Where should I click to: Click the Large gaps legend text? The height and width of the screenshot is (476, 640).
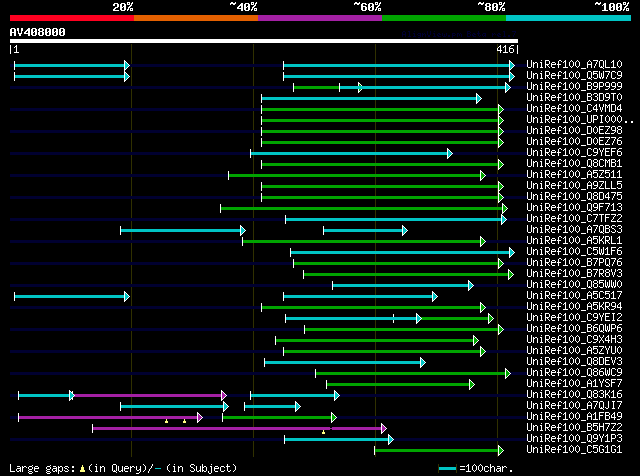click(123, 469)
